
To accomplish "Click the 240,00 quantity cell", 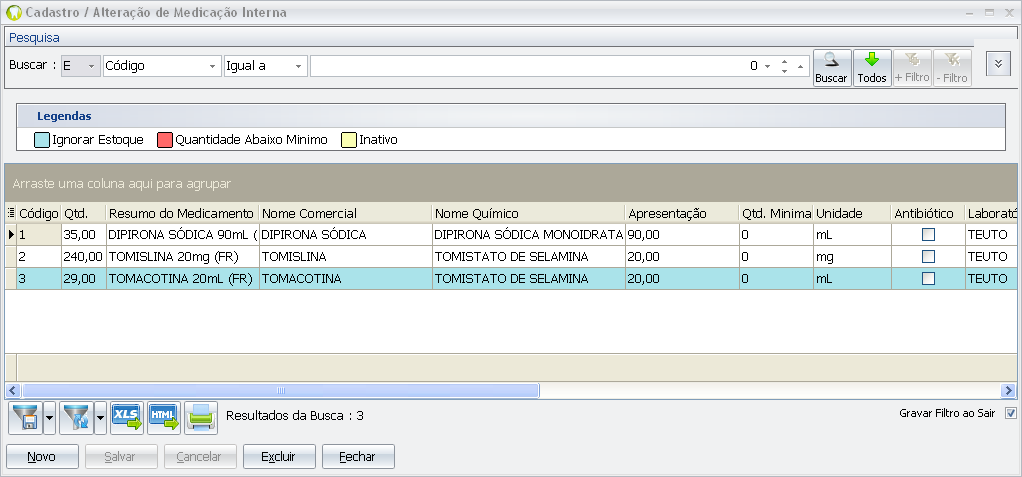I will (83, 257).
